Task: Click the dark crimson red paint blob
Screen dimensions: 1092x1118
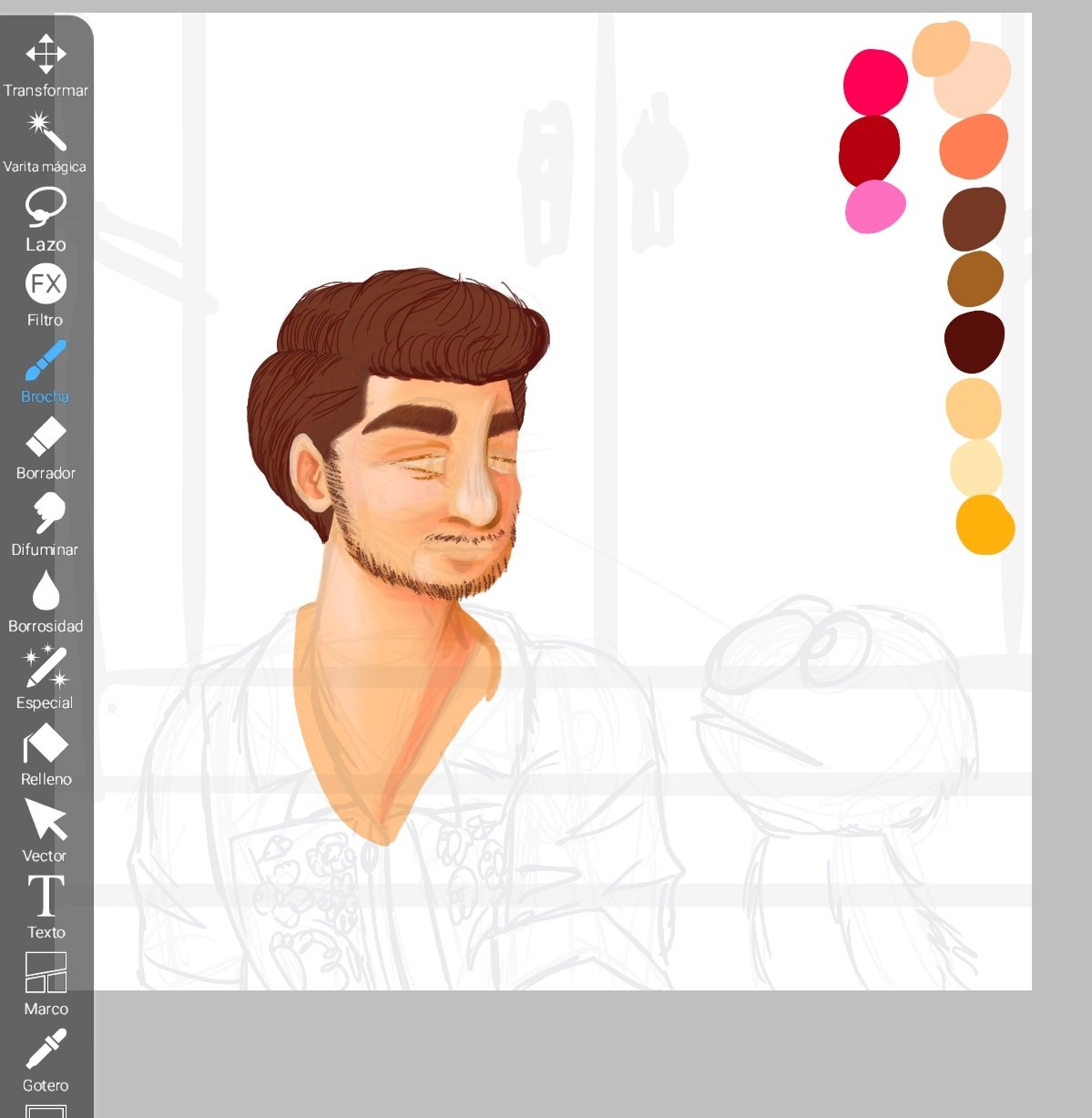Action: 870,149
